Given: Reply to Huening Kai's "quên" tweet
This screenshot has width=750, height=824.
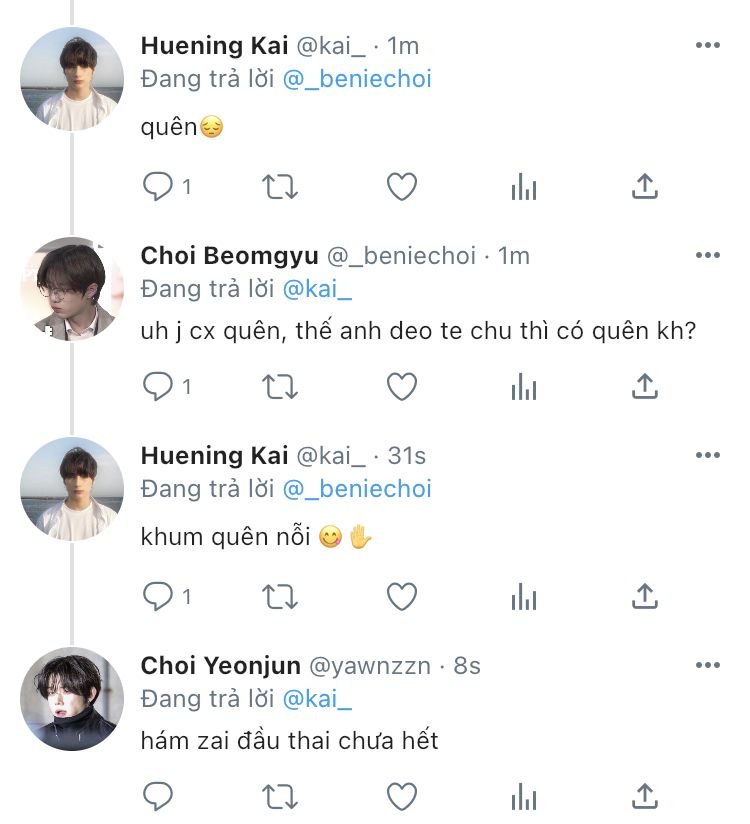Looking at the screenshot, I should click(x=158, y=186).
